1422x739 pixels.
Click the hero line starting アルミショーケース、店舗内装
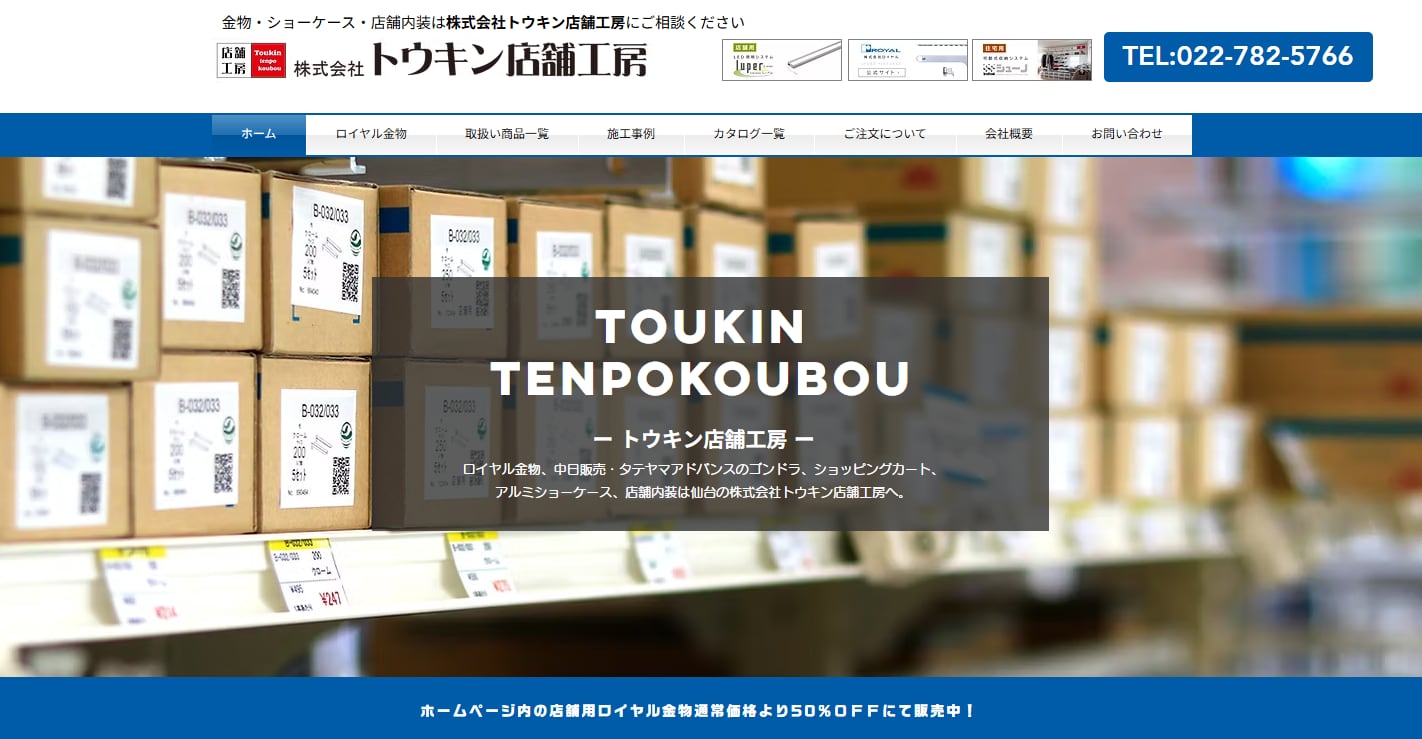tap(700, 492)
